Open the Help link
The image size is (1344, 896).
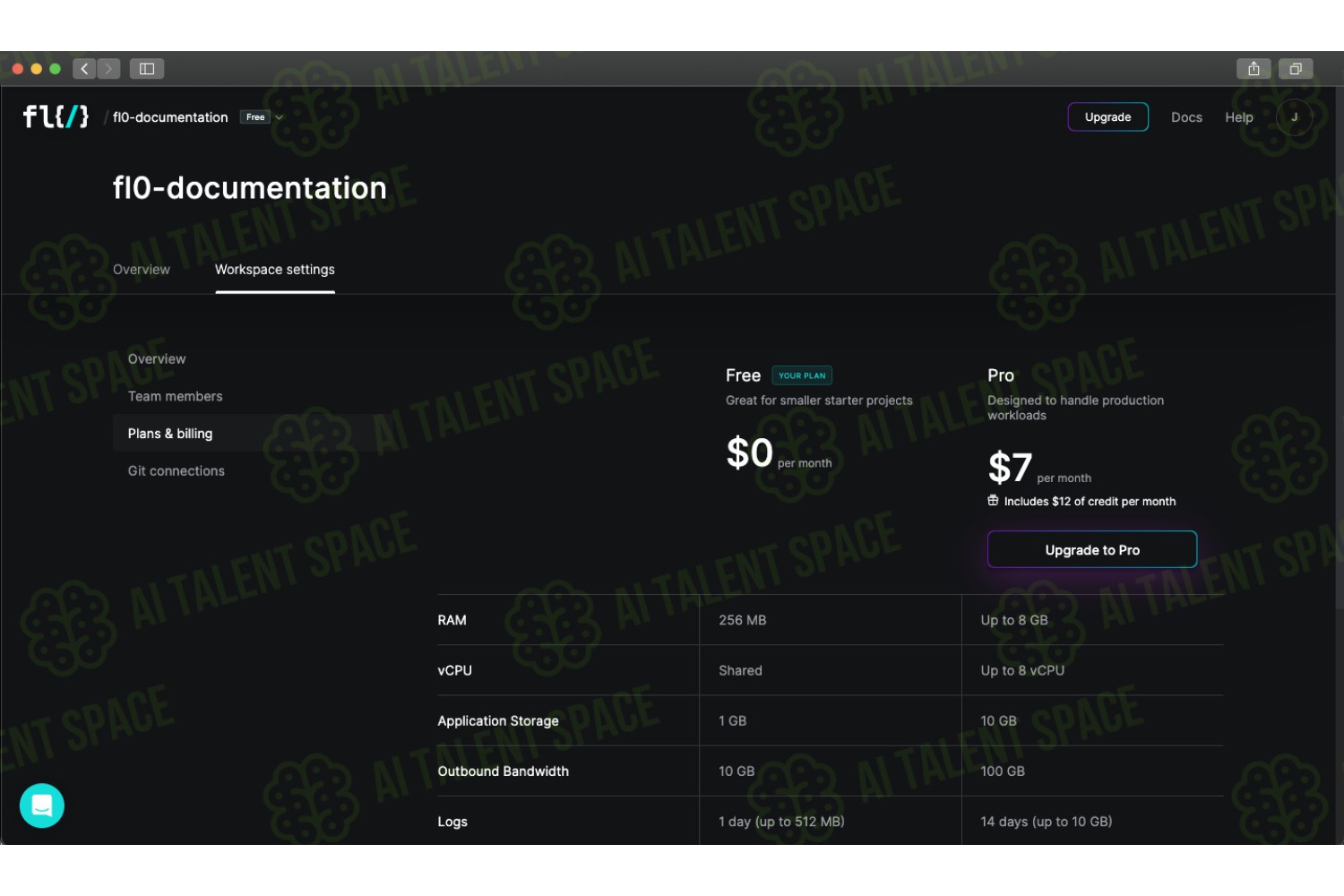click(1239, 117)
